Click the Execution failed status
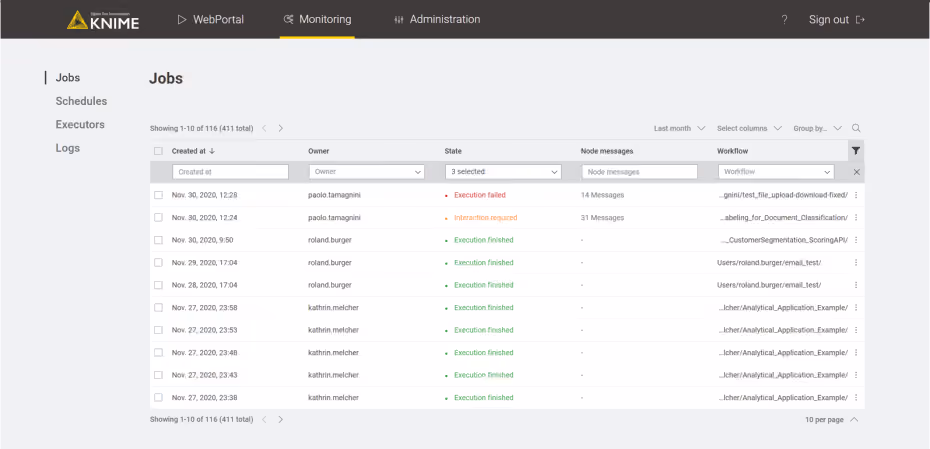The width and height of the screenshot is (930, 449). point(479,195)
